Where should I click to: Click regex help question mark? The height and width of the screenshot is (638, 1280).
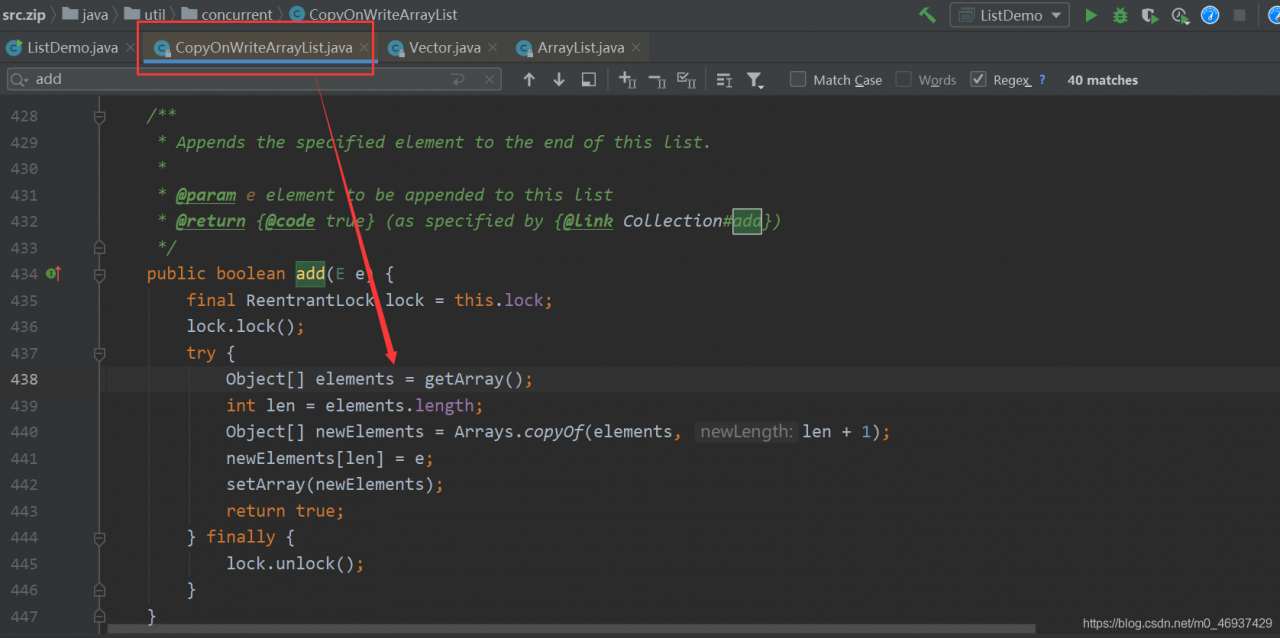(1042, 80)
